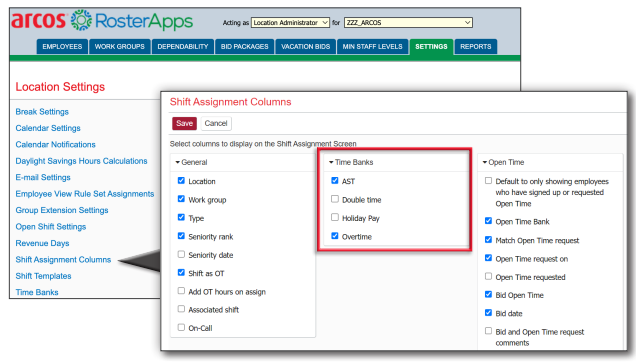Open Calendar Notifications link

coord(56,144)
